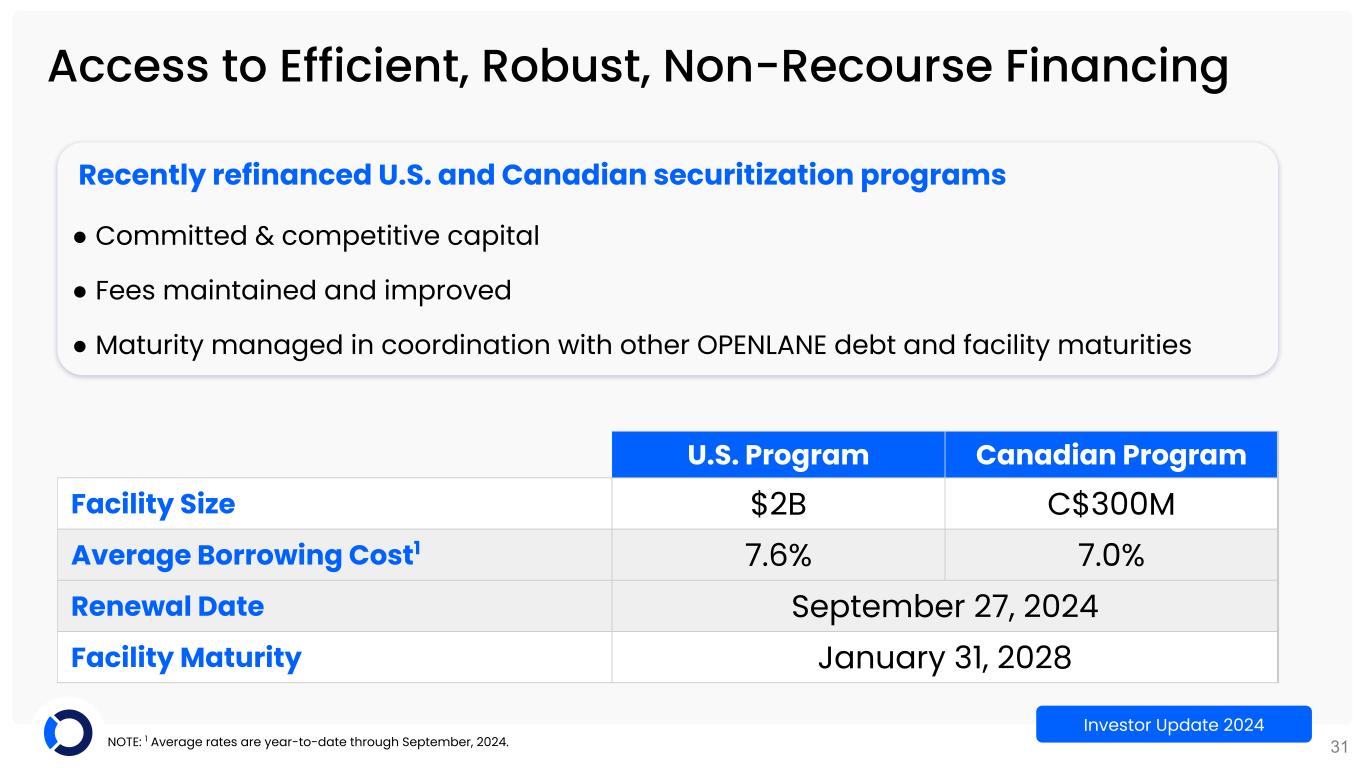Click the 7.0% borrowing cost value

tap(1111, 555)
